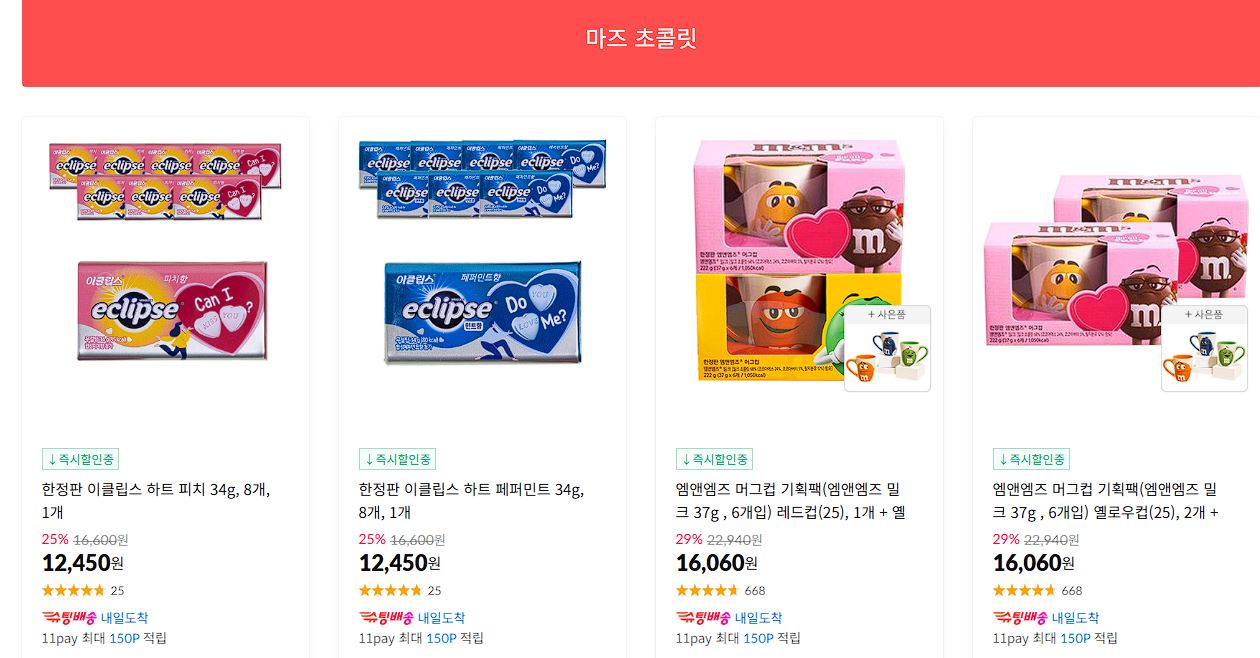This screenshot has width=1260, height=658.
Task: Click the 슈팅배송 icon under M&M's Yellow Cup
Action: tap(1017, 618)
